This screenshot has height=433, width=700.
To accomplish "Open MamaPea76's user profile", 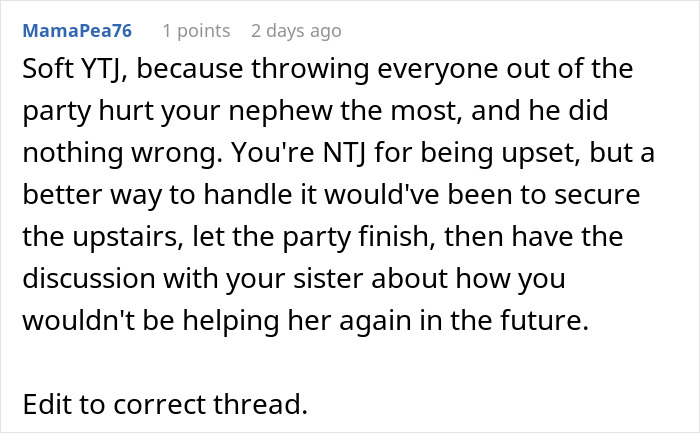I will pos(76,31).
